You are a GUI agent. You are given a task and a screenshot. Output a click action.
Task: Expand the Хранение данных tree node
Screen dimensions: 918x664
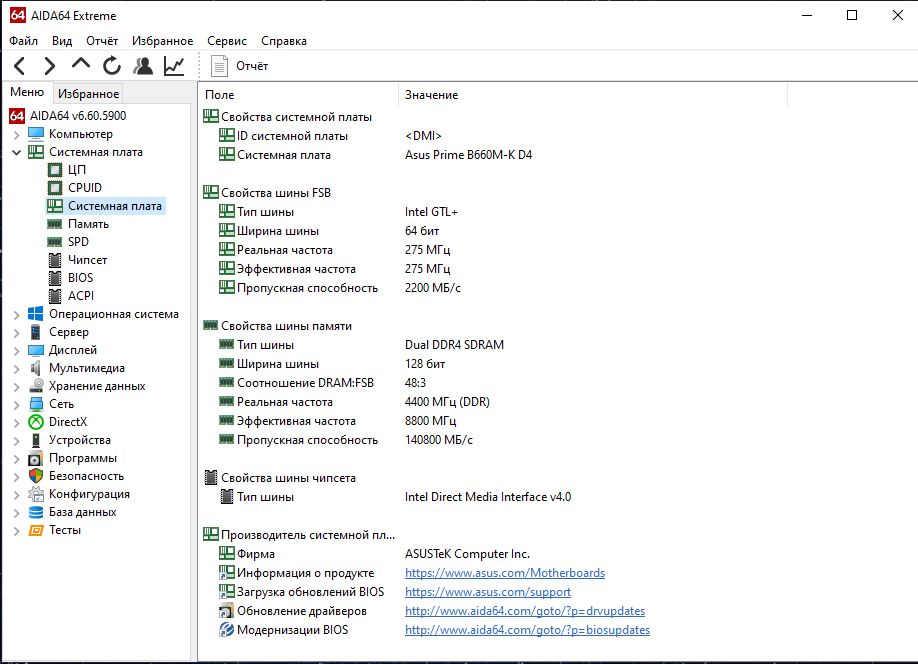pos(16,387)
